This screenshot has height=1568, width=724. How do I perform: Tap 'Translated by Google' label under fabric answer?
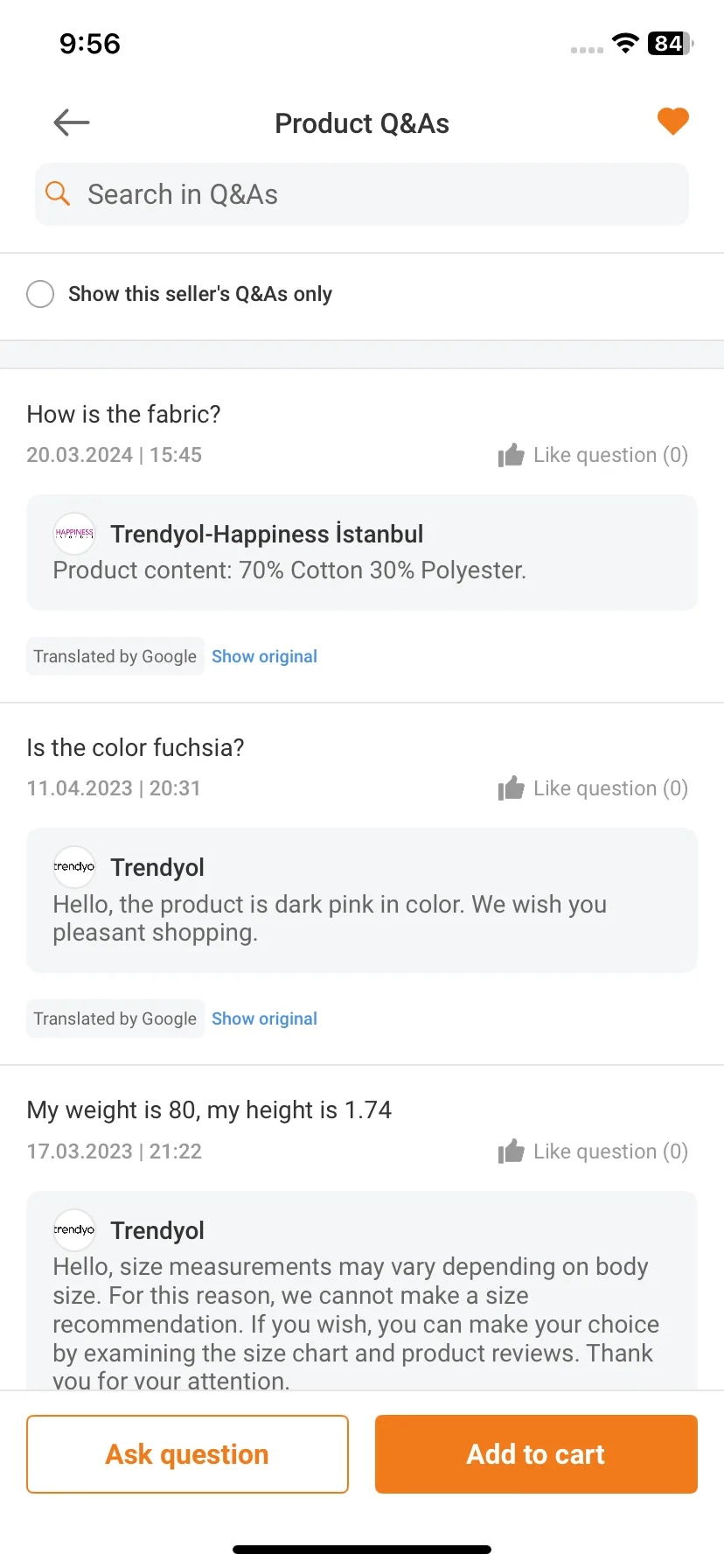(x=115, y=656)
